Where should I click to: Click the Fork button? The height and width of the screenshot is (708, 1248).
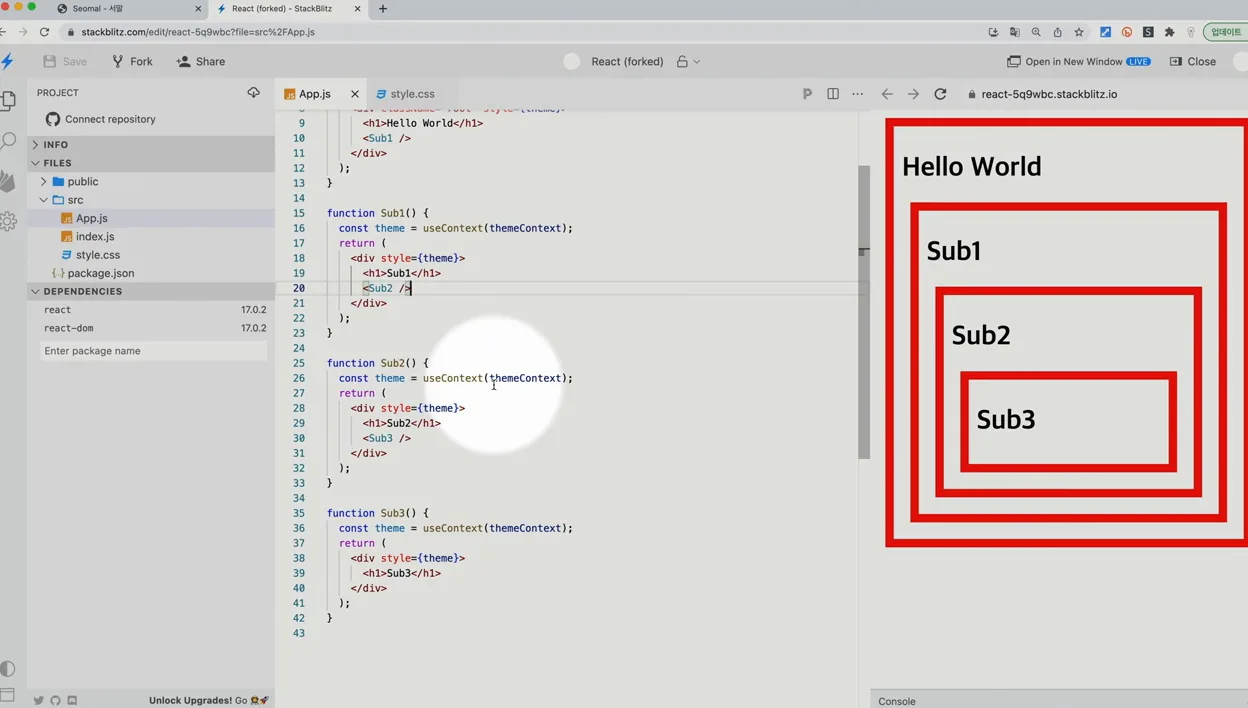tap(132, 61)
